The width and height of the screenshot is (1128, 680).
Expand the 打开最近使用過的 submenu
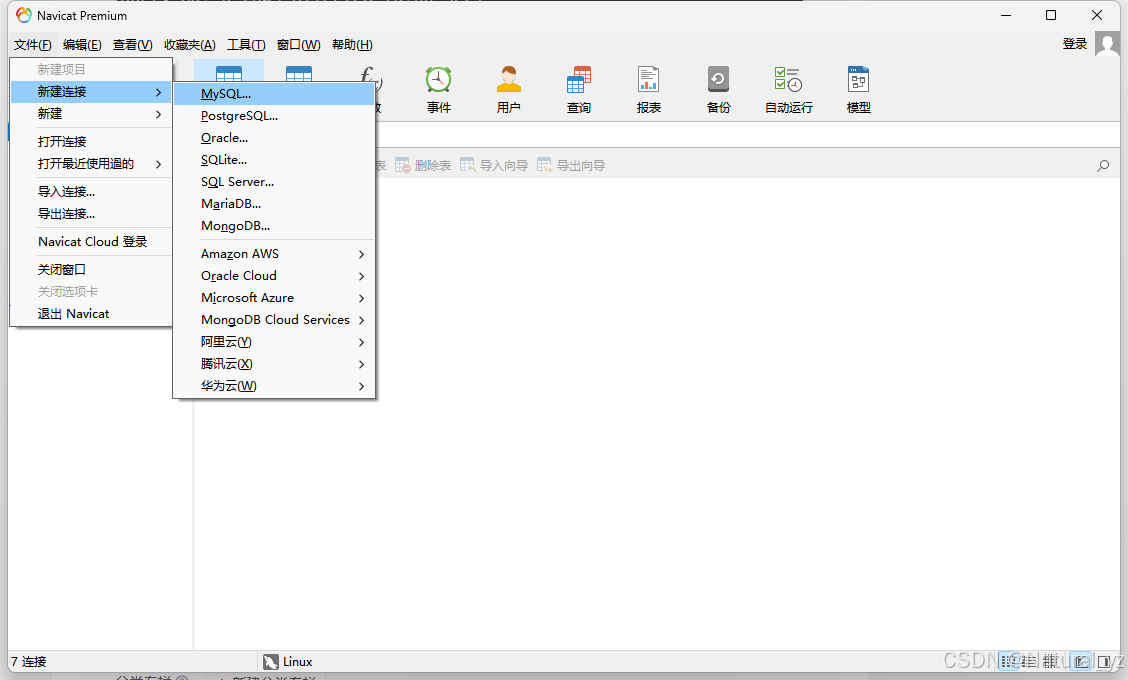click(91, 164)
